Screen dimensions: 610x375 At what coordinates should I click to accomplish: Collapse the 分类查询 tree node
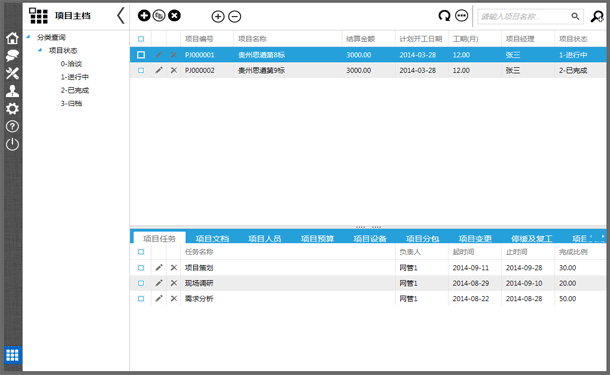click(x=28, y=37)
